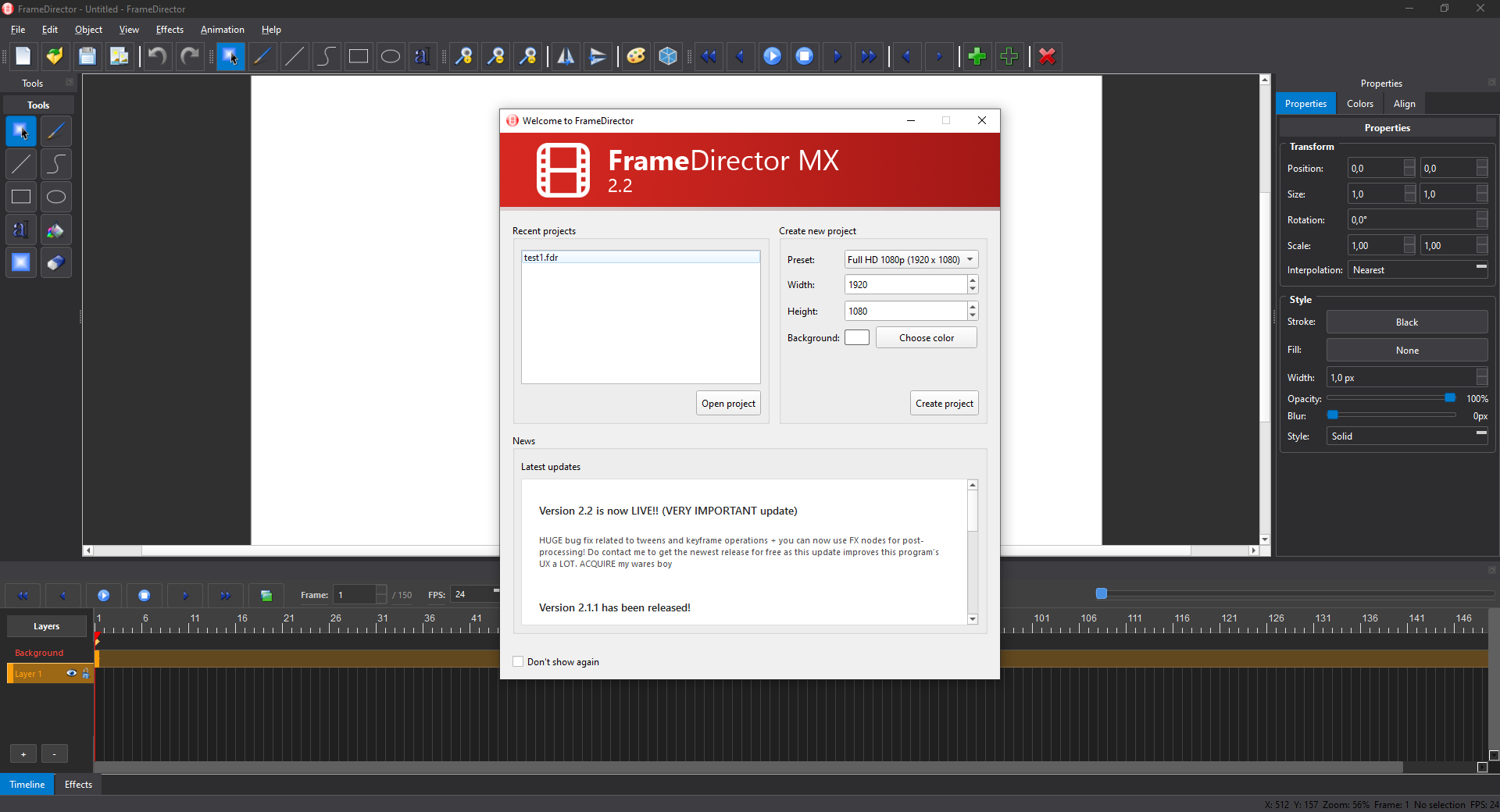Viewport: 1500px width, 812px height.
Task: Click the Zoom In magnifier icon
Action: click(464, 56)
